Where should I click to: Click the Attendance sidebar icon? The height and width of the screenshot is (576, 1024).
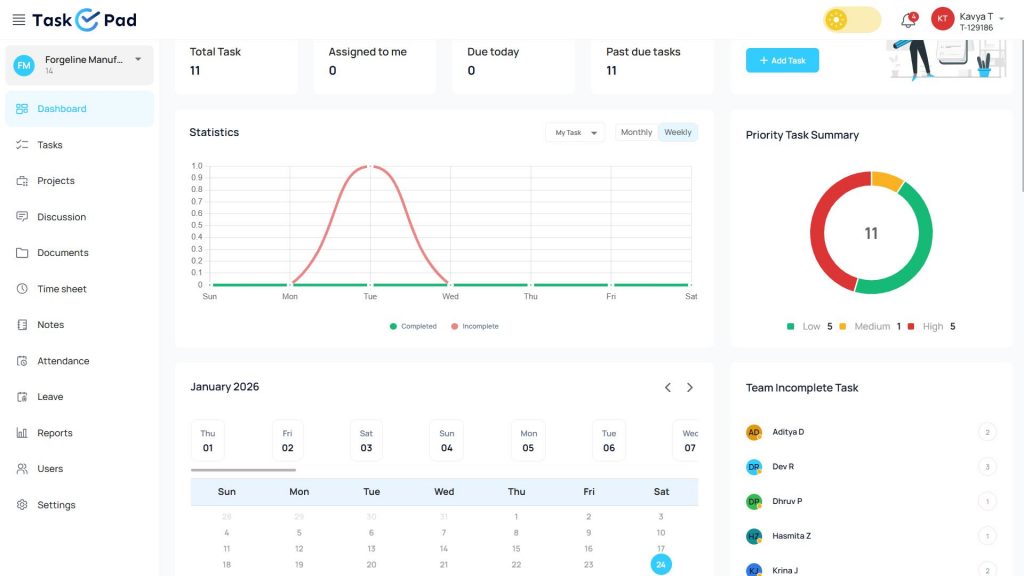click(22, 361)
